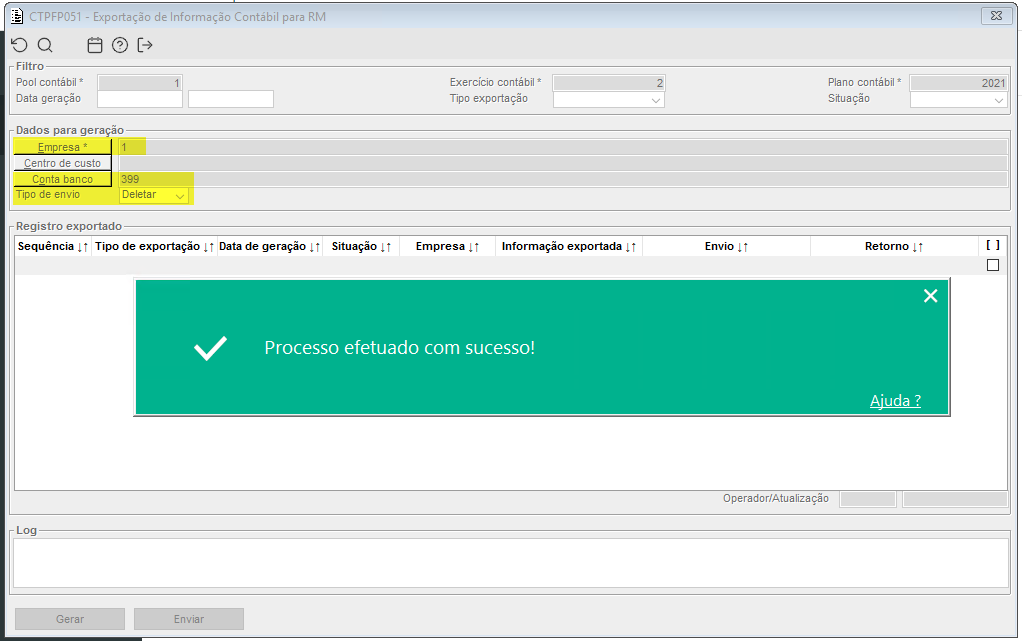Click the Conta banco lookup button
This screenshot has width=1022, height=641.
point(63,179)
